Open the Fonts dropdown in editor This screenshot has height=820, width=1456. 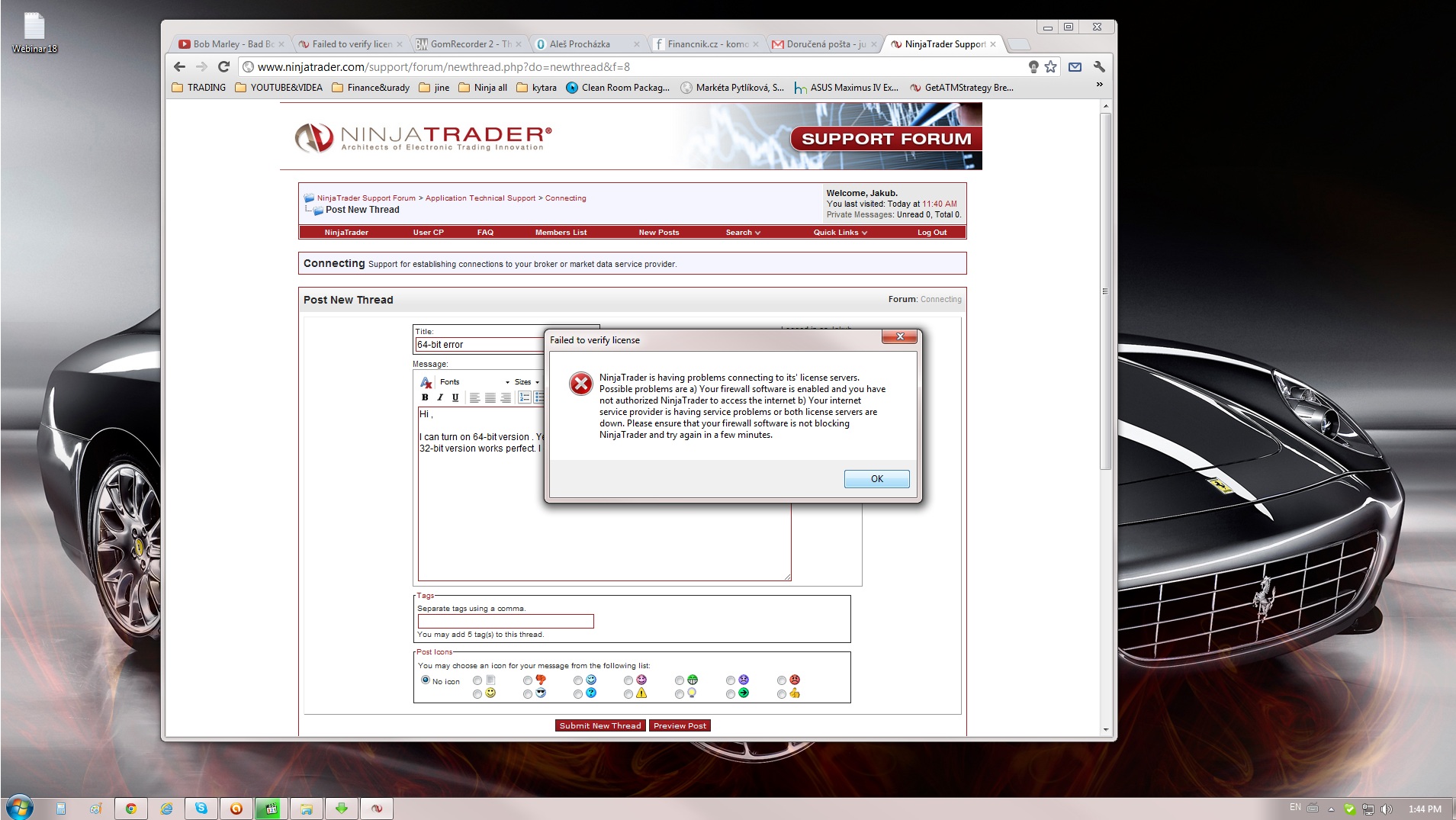click(474, 382)
